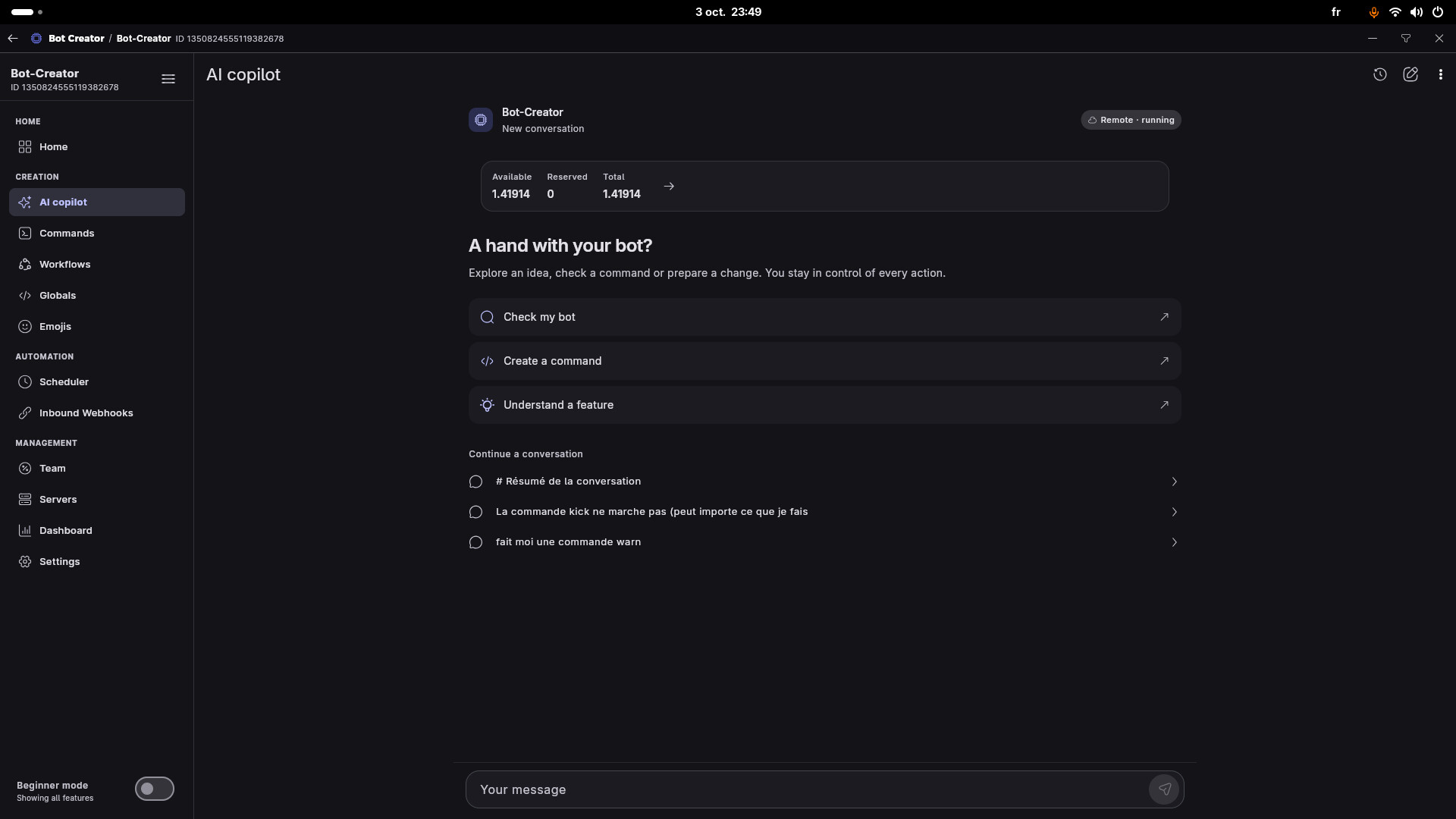1456x819 pixels.
Task: Open the Home sidebar item
Action: [97, 146]
